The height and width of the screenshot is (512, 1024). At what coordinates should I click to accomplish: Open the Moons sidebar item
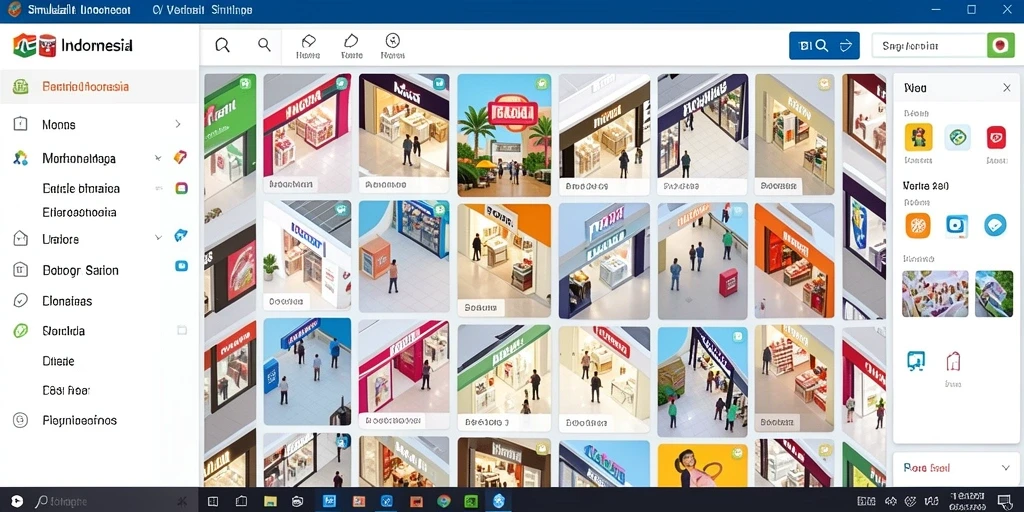click(x=99, y=124)
